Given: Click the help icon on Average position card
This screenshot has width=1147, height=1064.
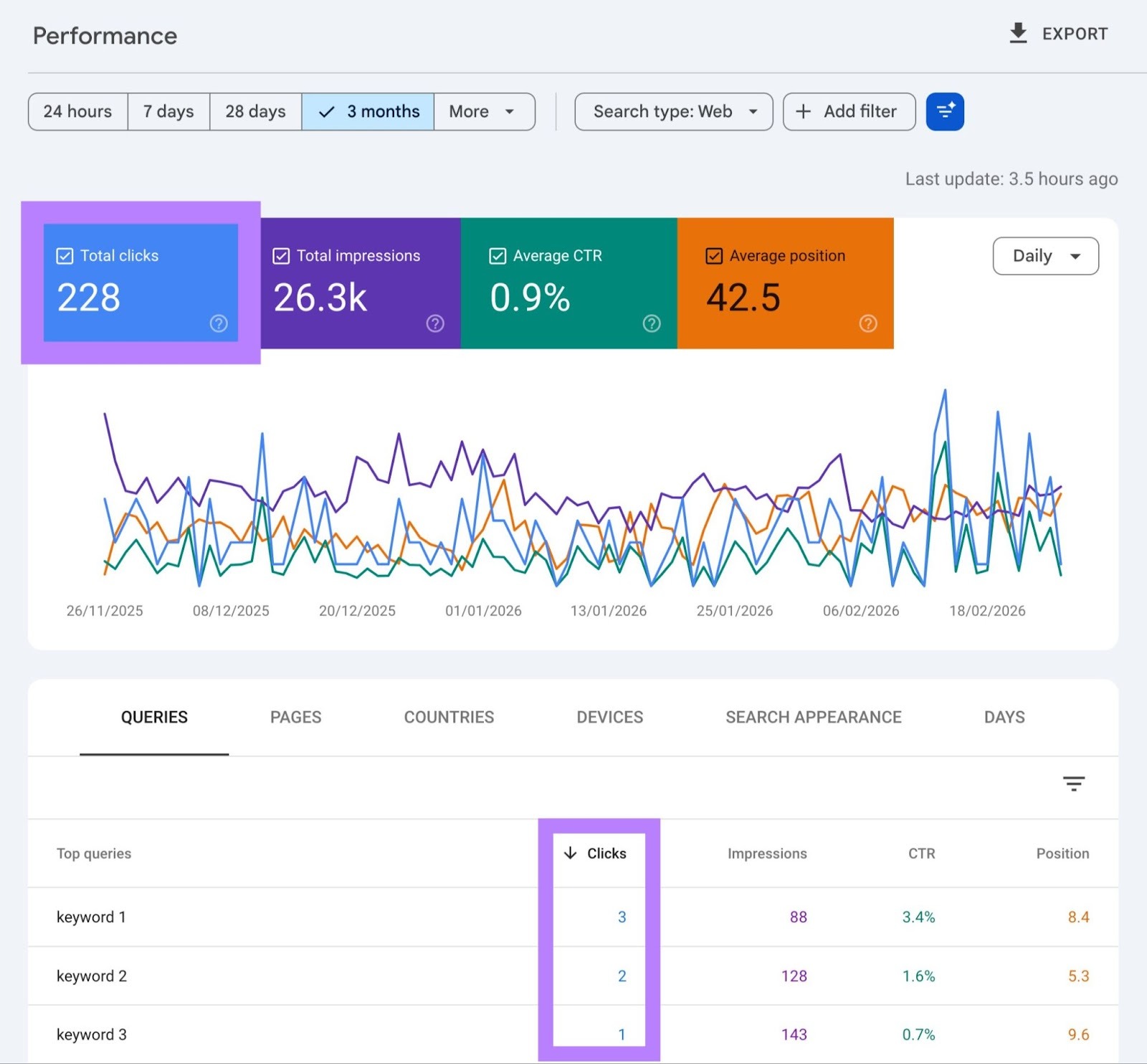Looking at the screenshot, I should pyautogui.click(x=868, y=324).
